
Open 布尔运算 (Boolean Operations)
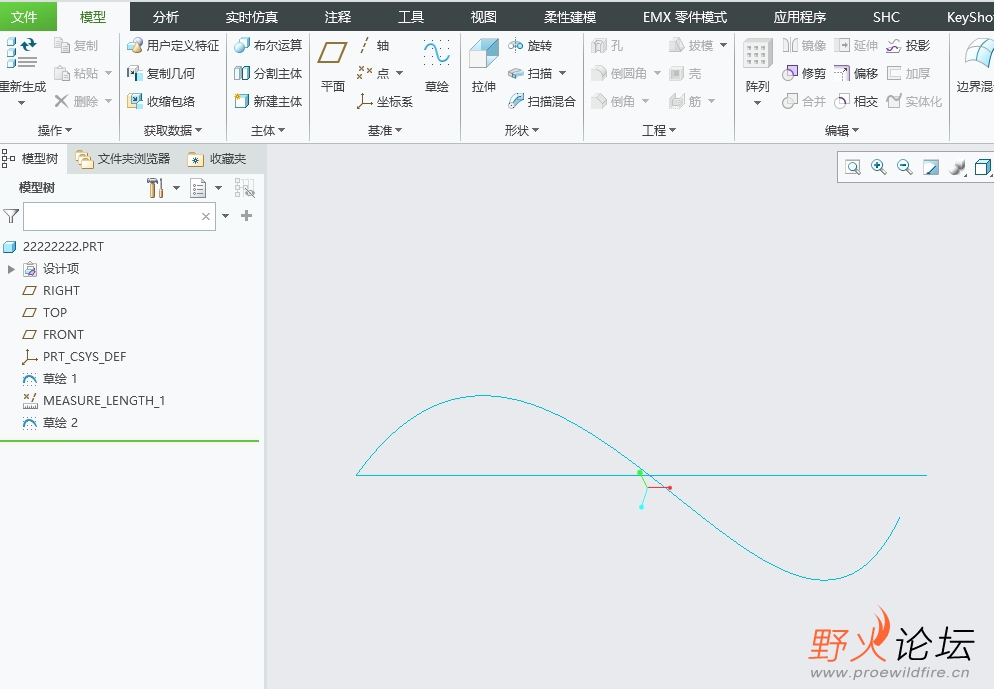click(x=268, y=46)
